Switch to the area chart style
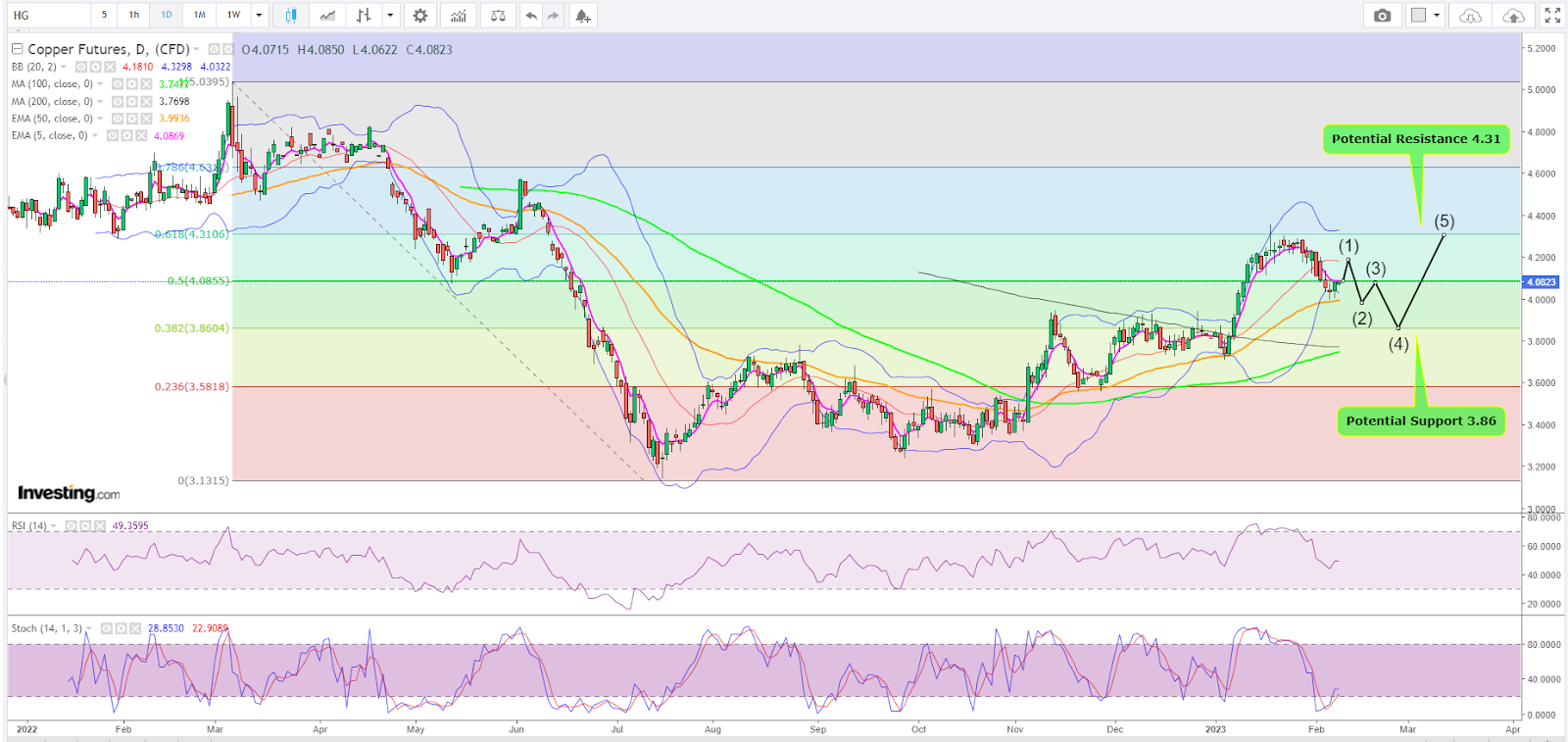 coord(327,16)
